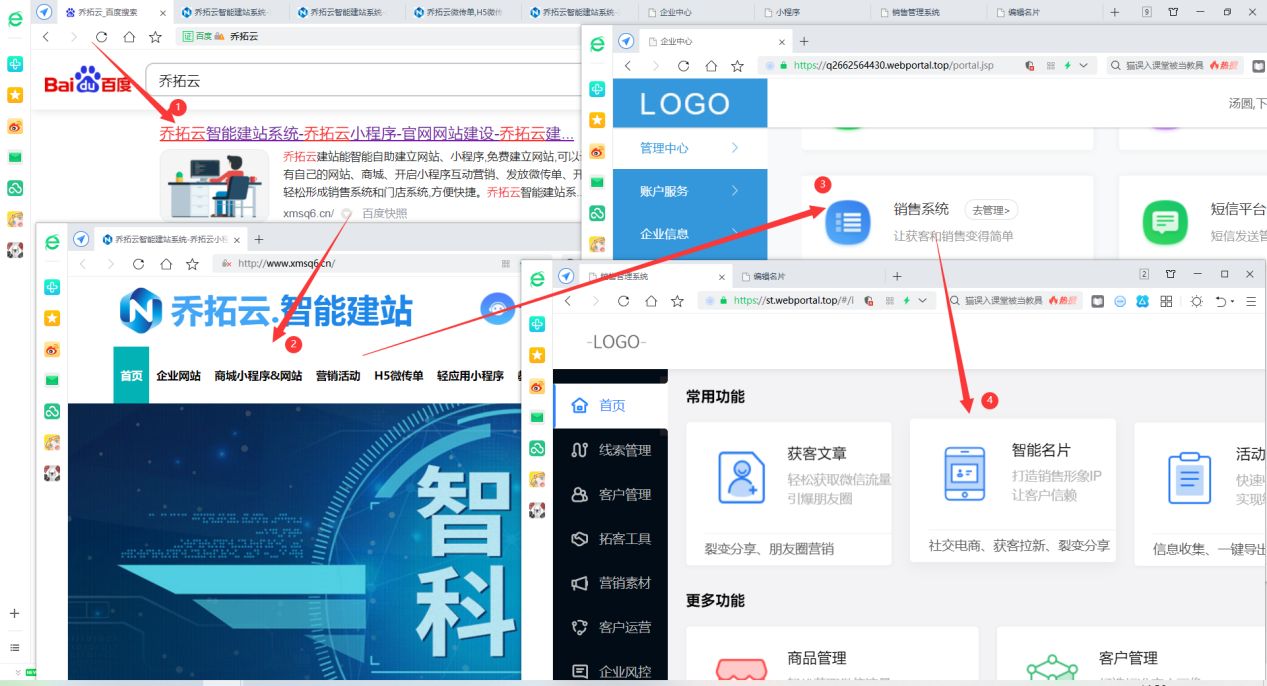Viewport: 1267px width, 686px height.
Task: Click the blue compass icon left of 乔拓云_百度搜索 tab
Action: pyautogui.click(x=44, y=12)
